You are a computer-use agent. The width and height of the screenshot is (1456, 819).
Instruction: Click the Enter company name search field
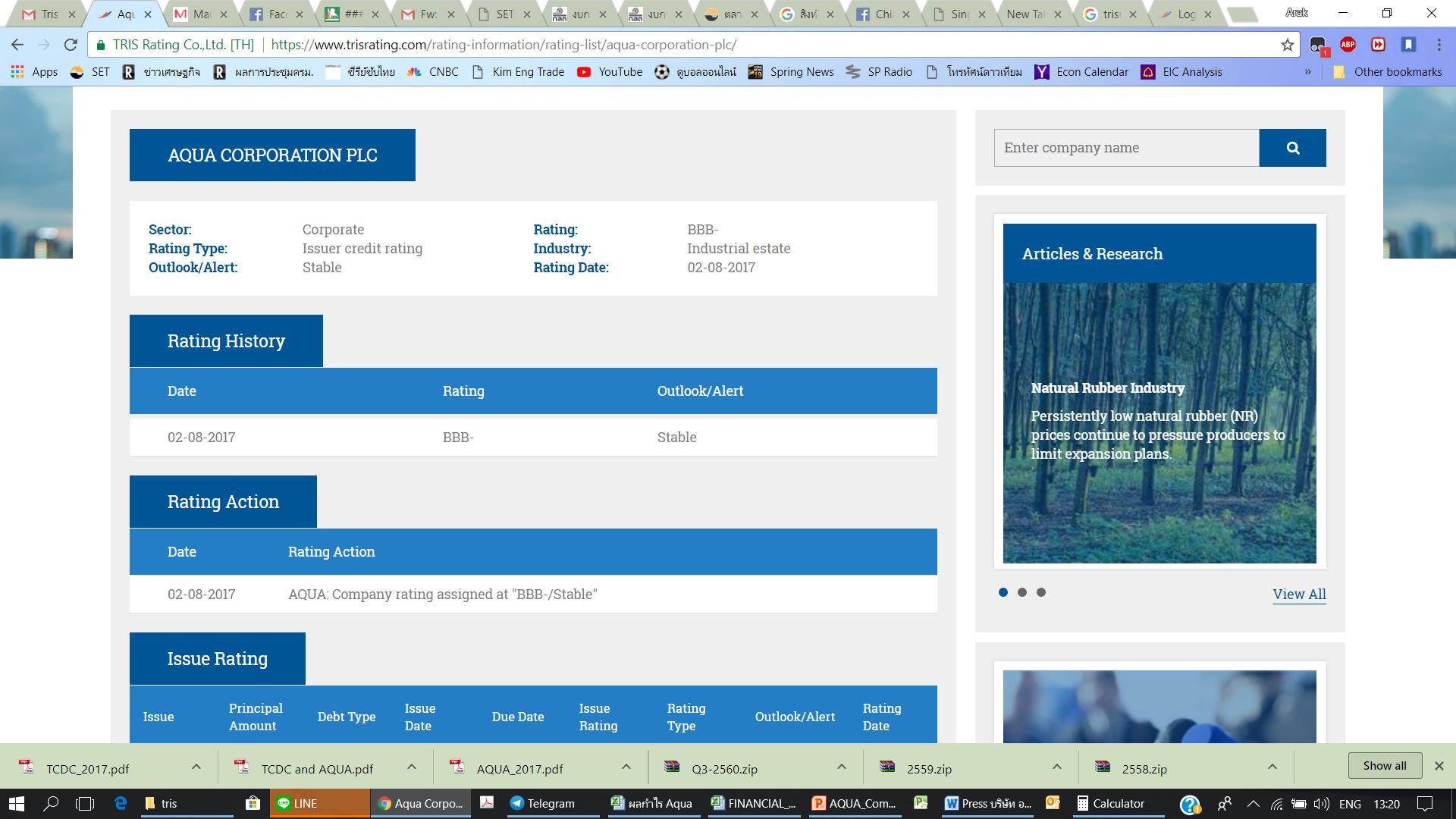coord(1126,148)
